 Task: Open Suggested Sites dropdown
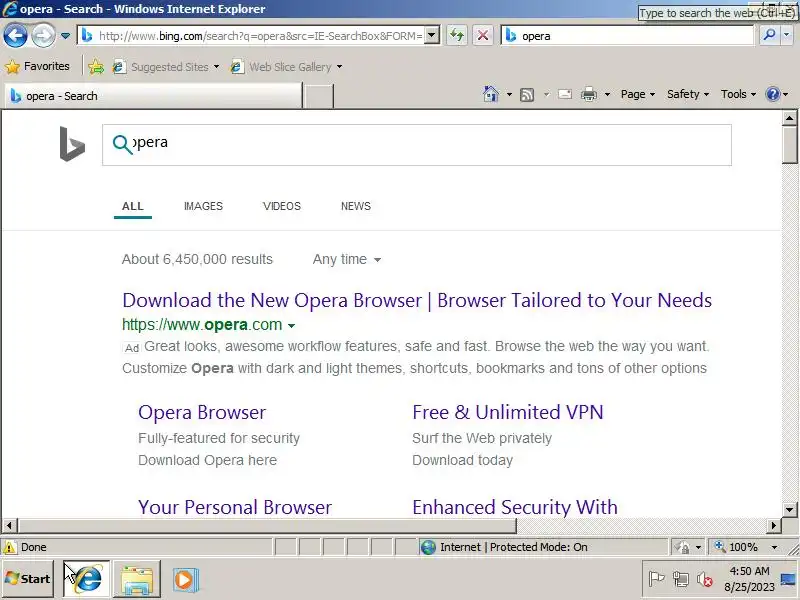click(166, 67)
